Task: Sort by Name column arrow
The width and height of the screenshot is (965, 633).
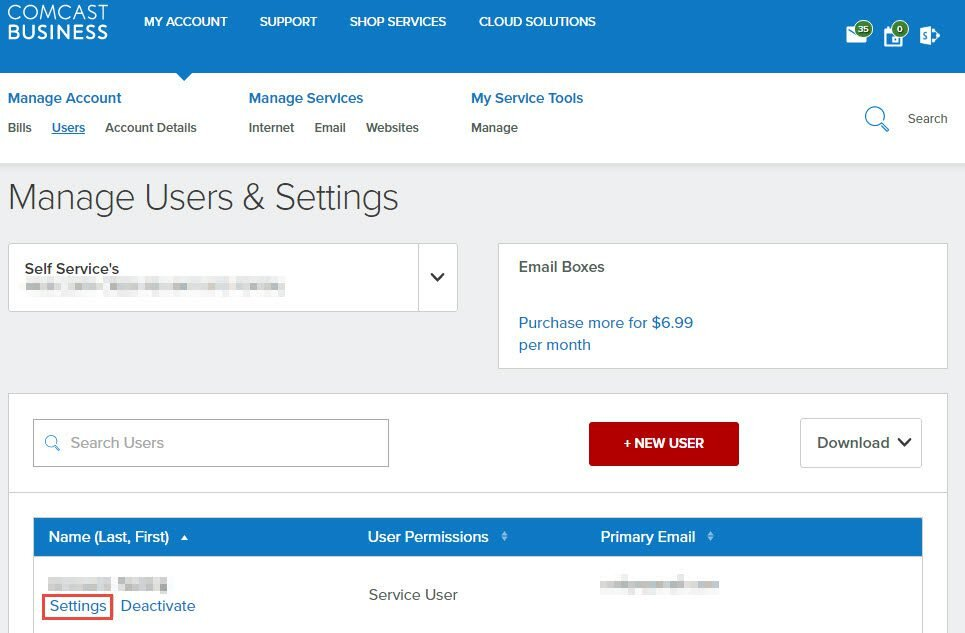Action: coord(184,538)
